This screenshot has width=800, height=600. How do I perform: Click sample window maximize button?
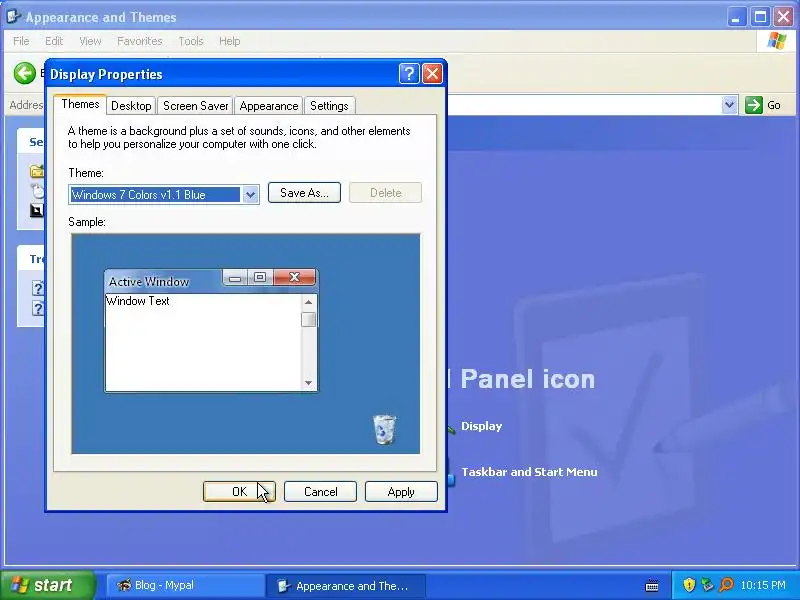click(260, 277)
